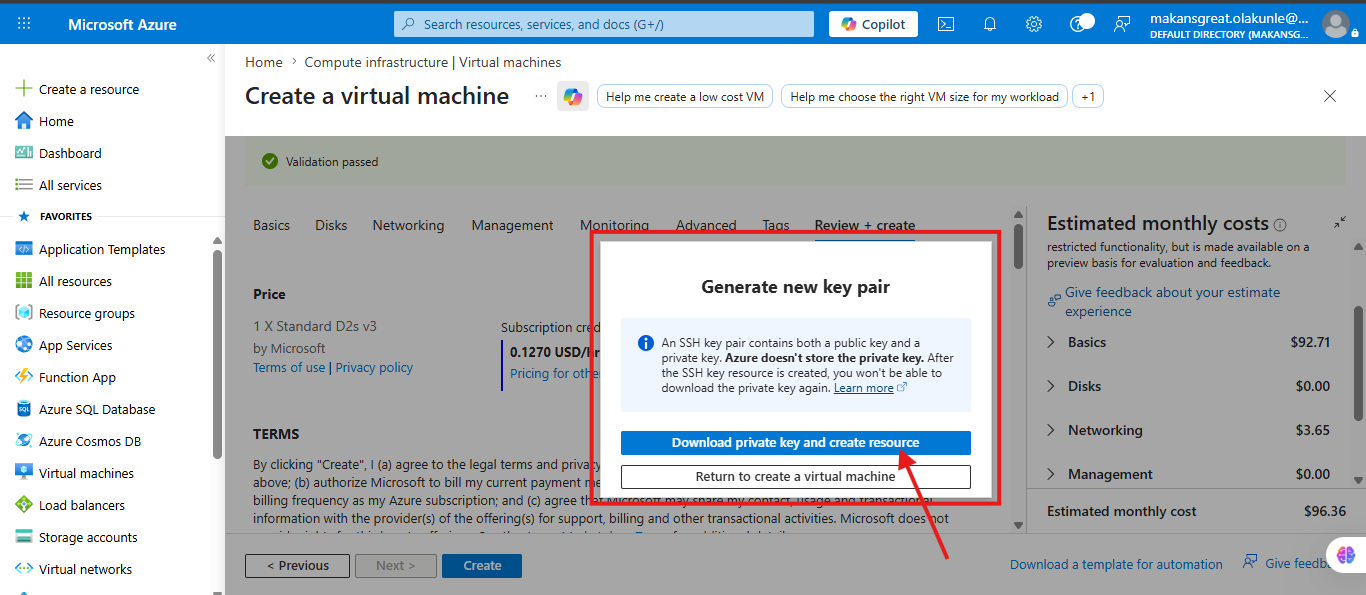Switch to the Disks tab

coord(331,225)
